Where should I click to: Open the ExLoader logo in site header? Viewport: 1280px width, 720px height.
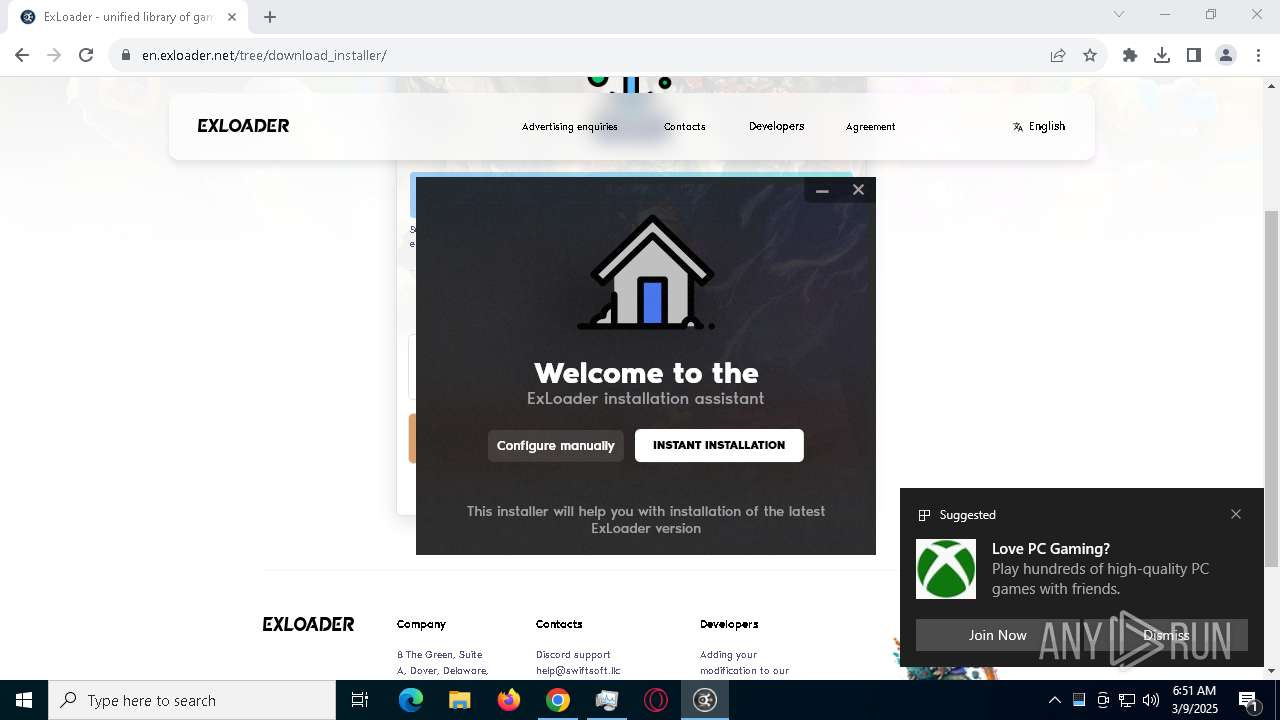[244, 126]
